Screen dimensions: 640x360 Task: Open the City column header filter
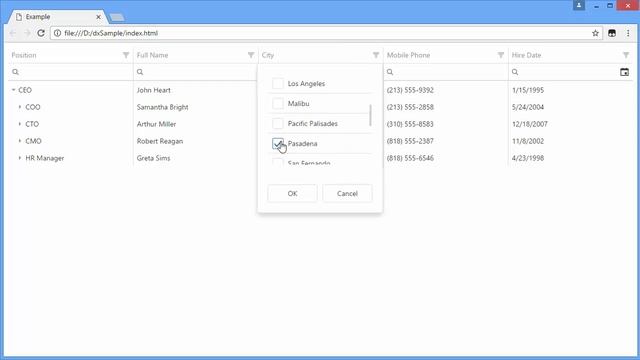click(x=376, y=55)
